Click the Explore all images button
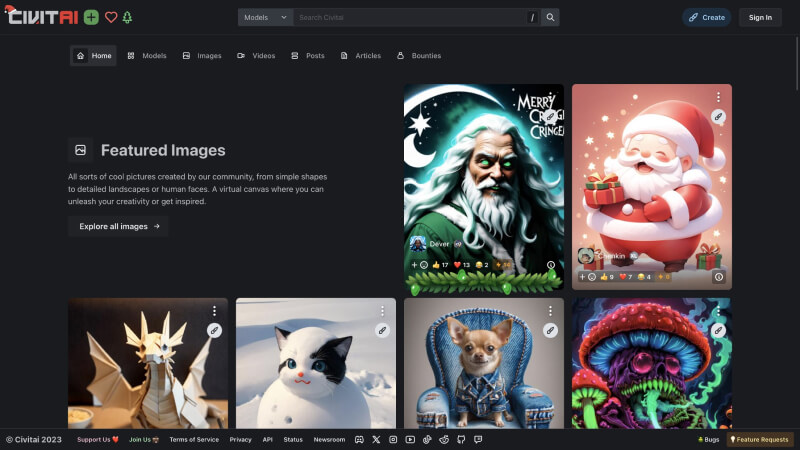The image size is (800, 450). [x=119, y=226]
